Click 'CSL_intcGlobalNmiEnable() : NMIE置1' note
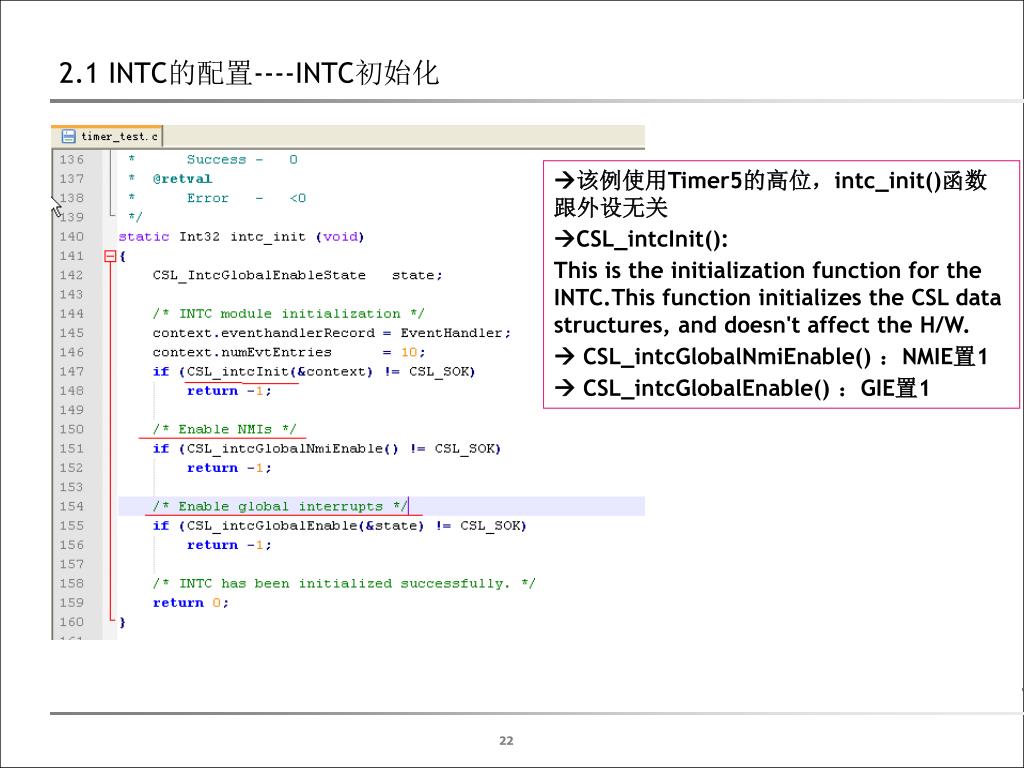Screen dimensions: 1024x768 point(771,357)
